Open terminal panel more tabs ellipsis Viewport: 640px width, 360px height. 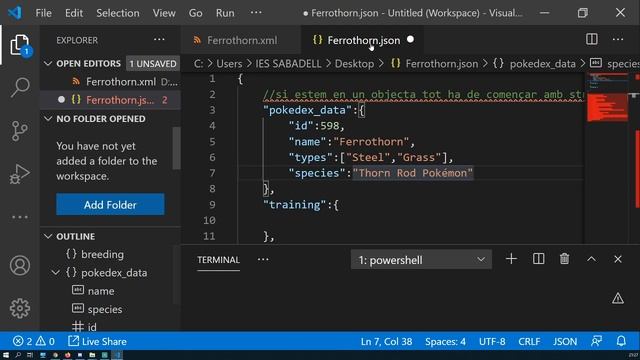click(263, 260)
